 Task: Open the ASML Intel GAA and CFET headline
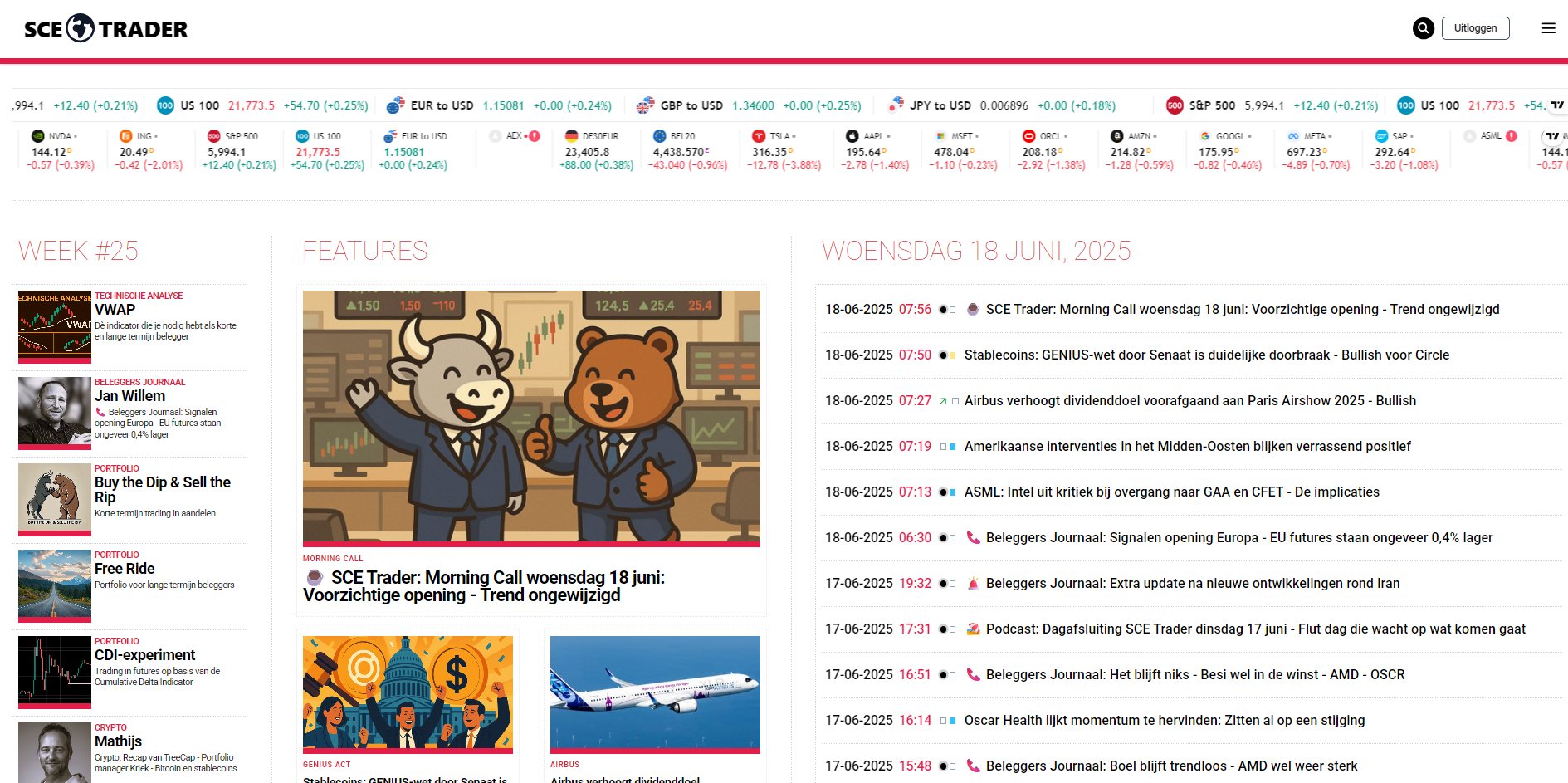[x=1172, y=492]
